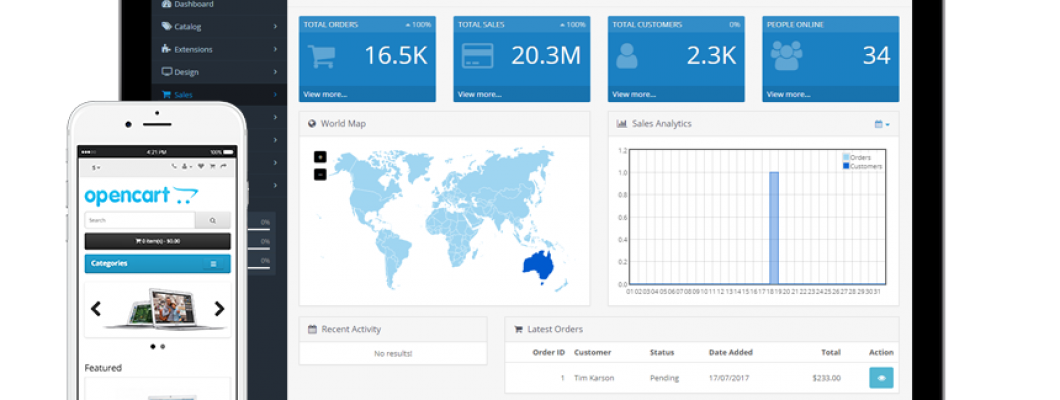Open View more under Total Customers
This screenshot has width=1060, height=400.
click(x=634, y=94)
